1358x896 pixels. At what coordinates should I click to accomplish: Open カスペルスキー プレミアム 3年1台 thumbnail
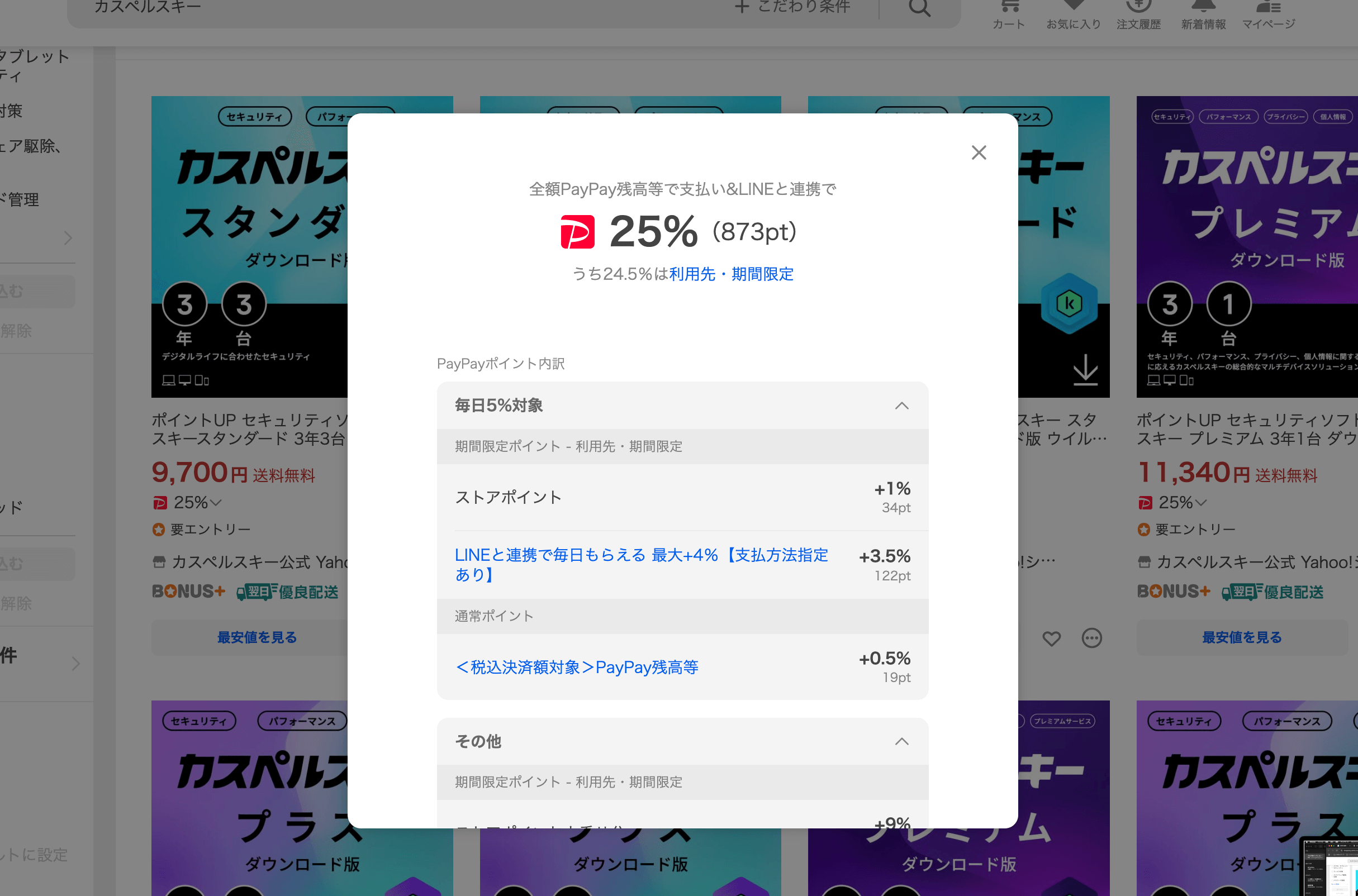click(1247, 246)
